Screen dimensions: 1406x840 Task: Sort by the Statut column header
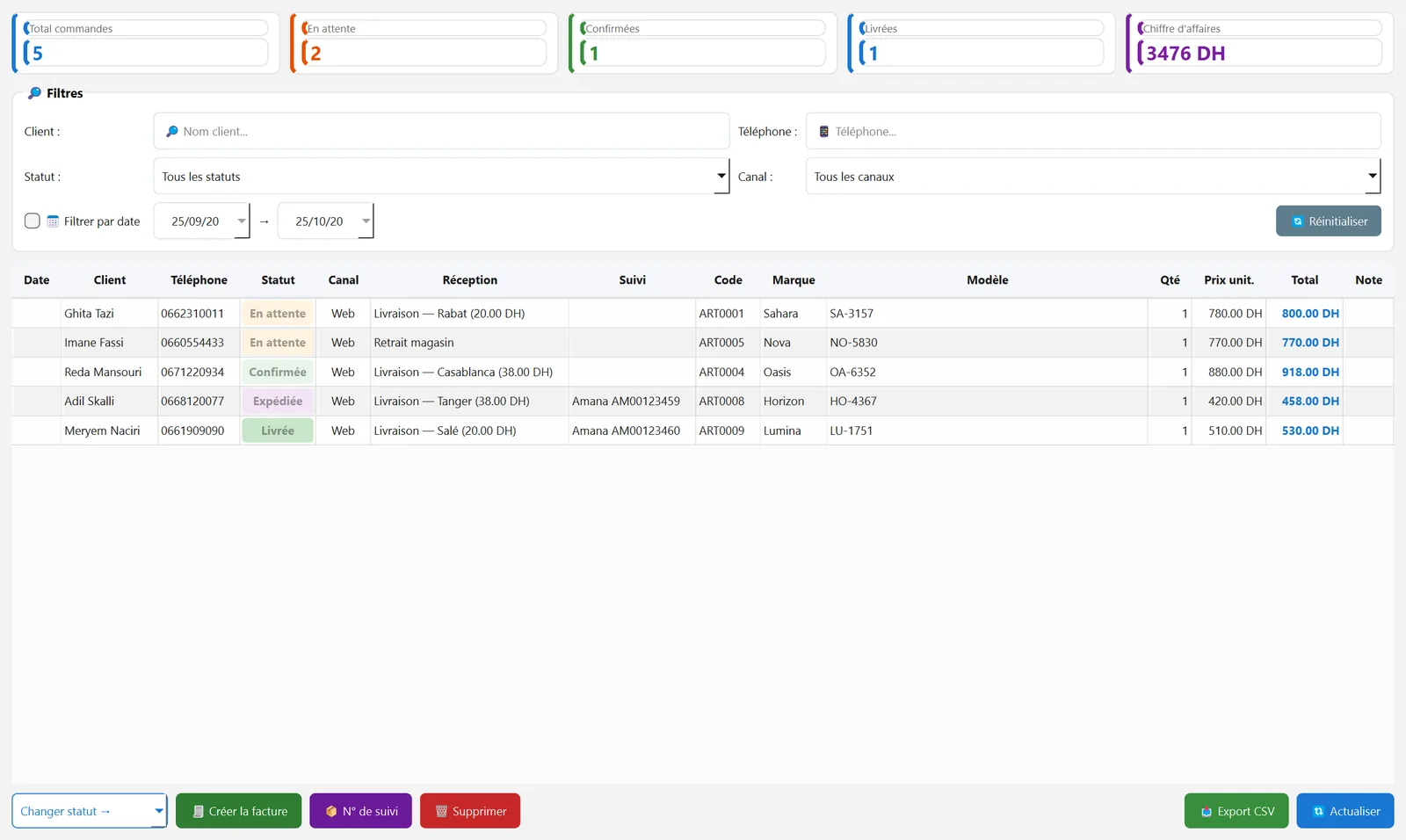coord(278,280)
